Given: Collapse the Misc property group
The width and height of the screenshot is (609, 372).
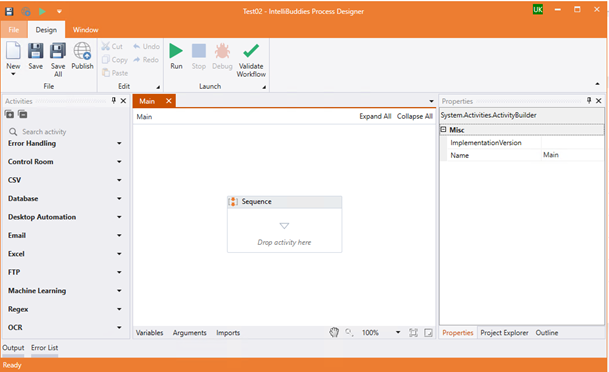Looking at the screenshot, I should (x=443, y=130).
